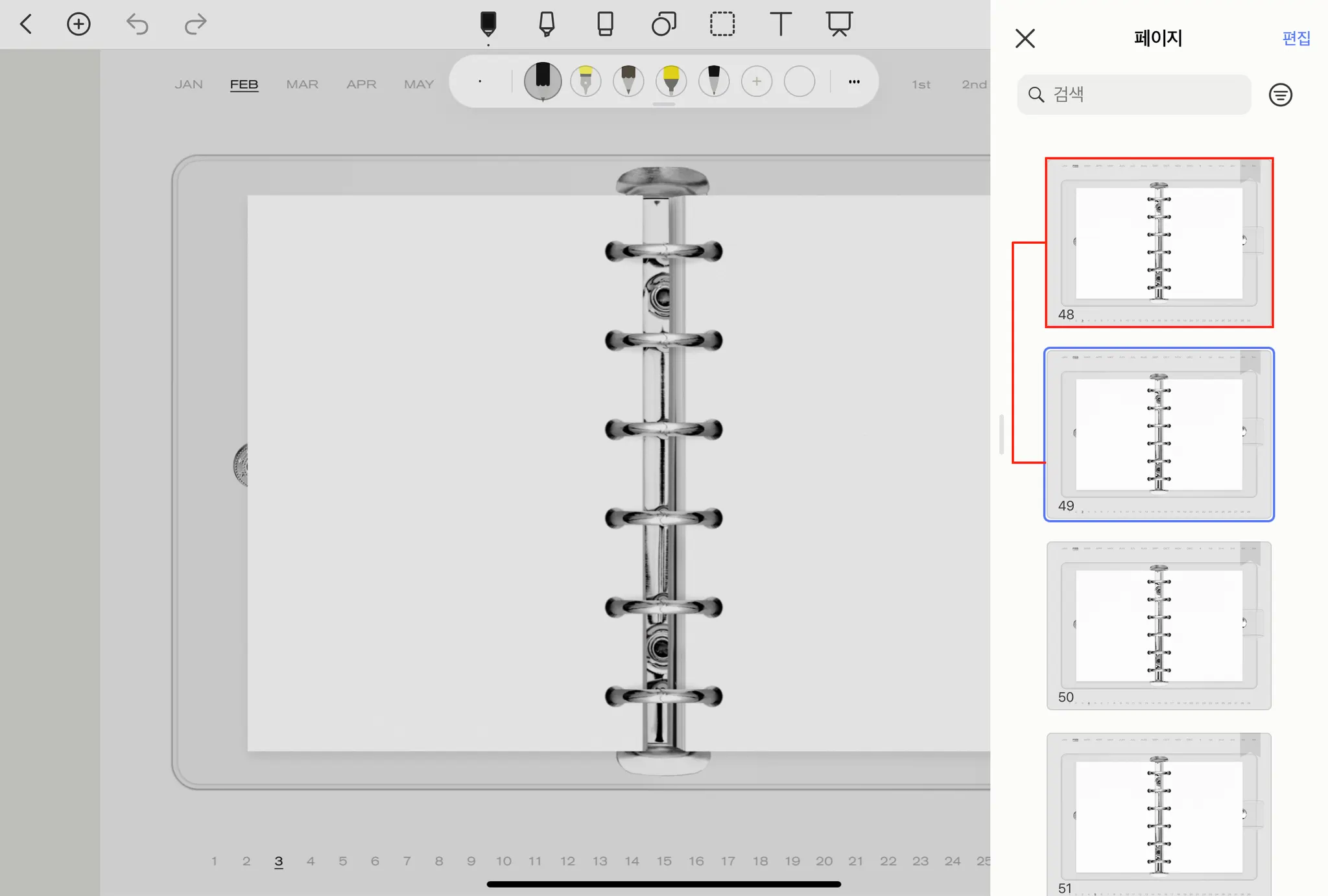The image size is (1328, 896).
Task: Add a new pen preset
Action: pos(756,82)
